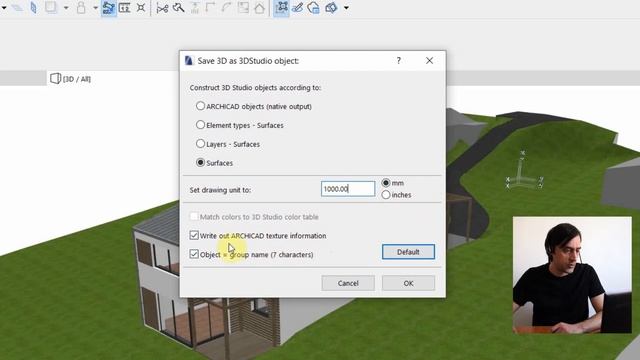The width and height of the screenshot is (640, 360).
Task: Select the magic wand adjust tool
Action: click(x=178, y=8)
